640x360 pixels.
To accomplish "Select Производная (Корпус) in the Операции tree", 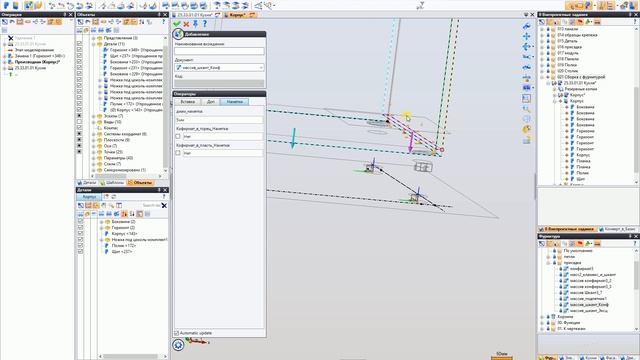I will coord(37,62).
